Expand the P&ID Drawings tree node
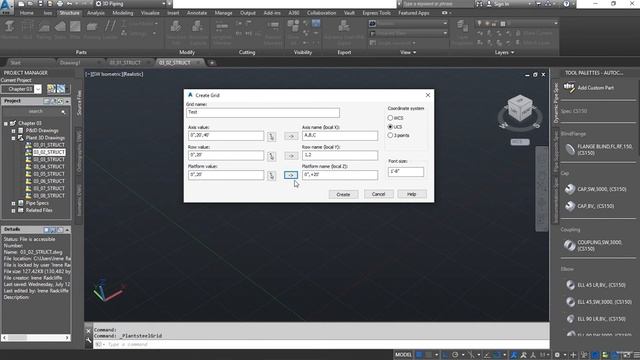This screenshot has height=360, width=640. [13, 131]
